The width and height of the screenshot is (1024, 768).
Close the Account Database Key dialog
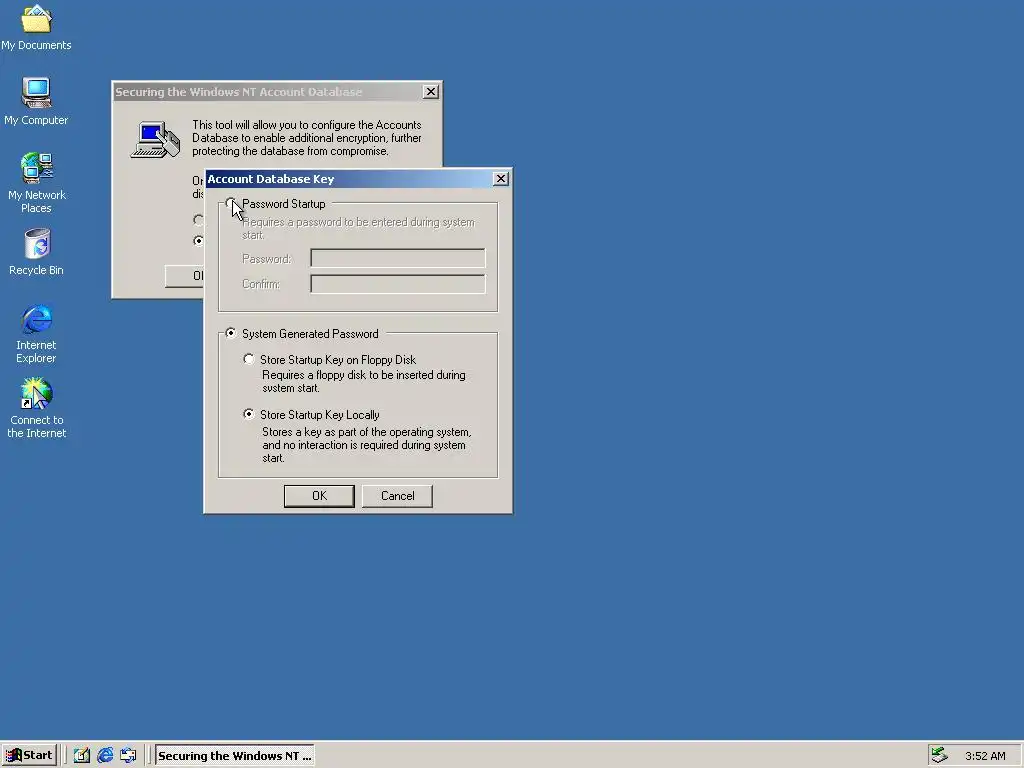click(501, 179)
